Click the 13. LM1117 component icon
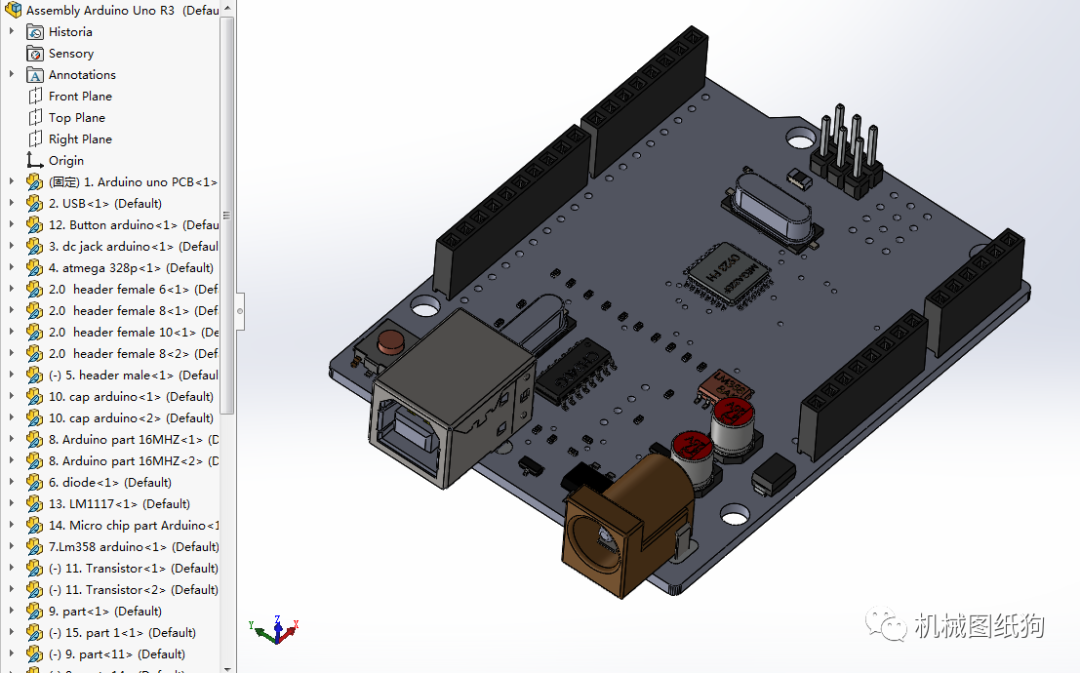The image size is (1080, 673). click(x=34, y=504)
